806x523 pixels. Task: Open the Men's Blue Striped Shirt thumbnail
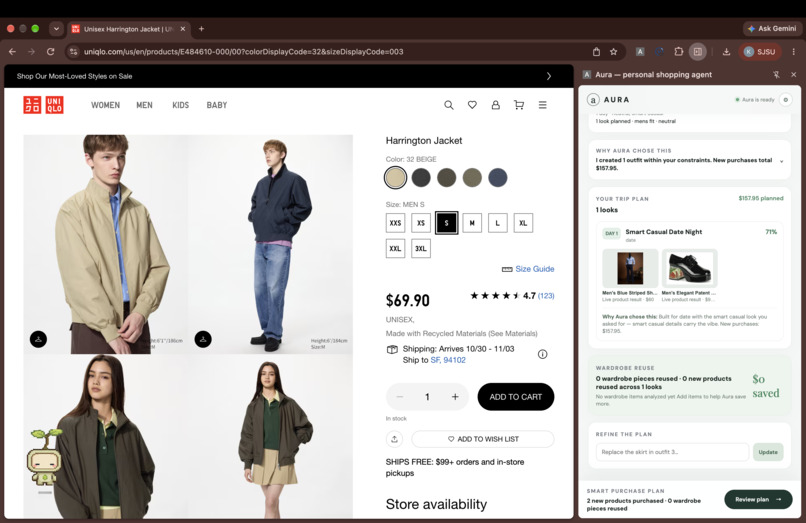(630, 268)
